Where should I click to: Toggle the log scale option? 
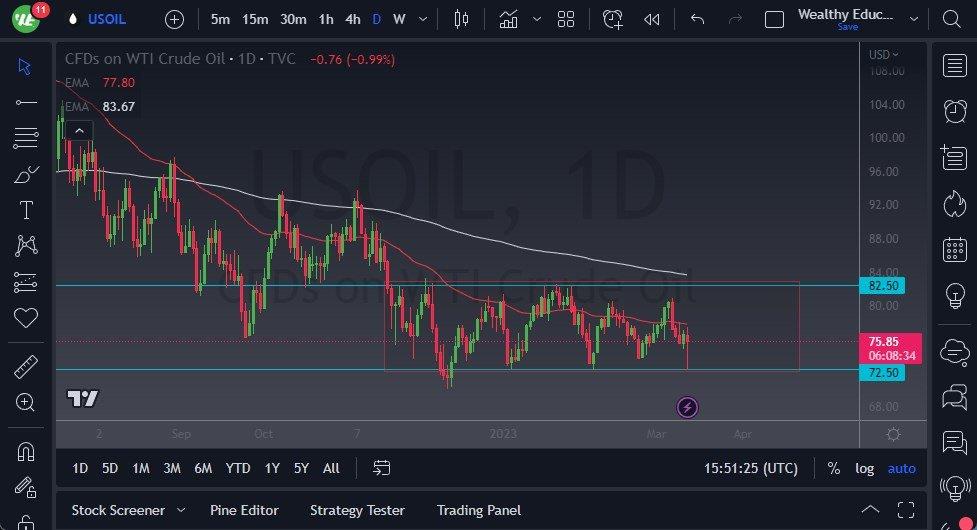pyautogui.click(x=864, y=468)
